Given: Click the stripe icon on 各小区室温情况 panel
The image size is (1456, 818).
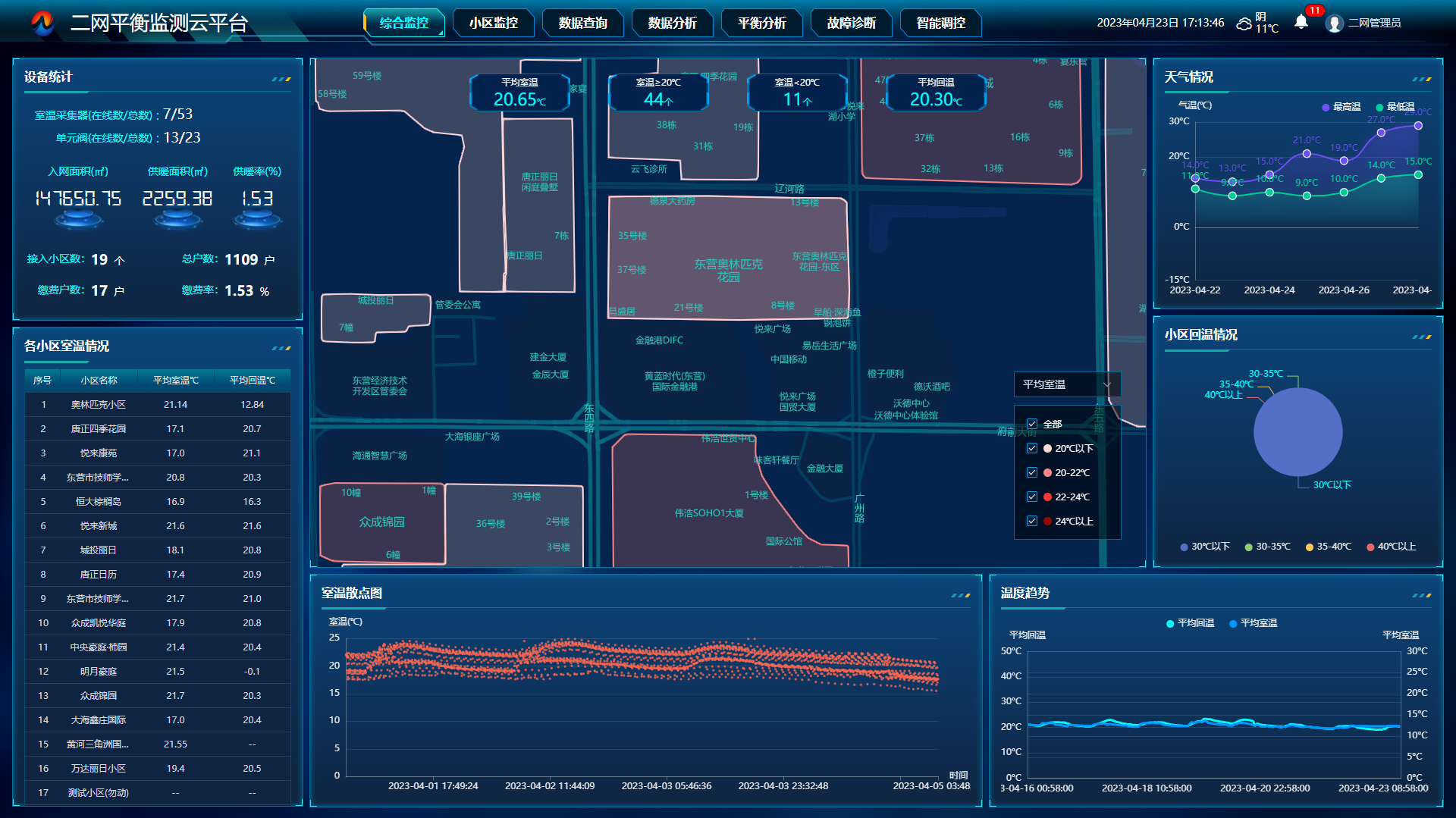Looking at the screenshot, I should tap(281, 348).
